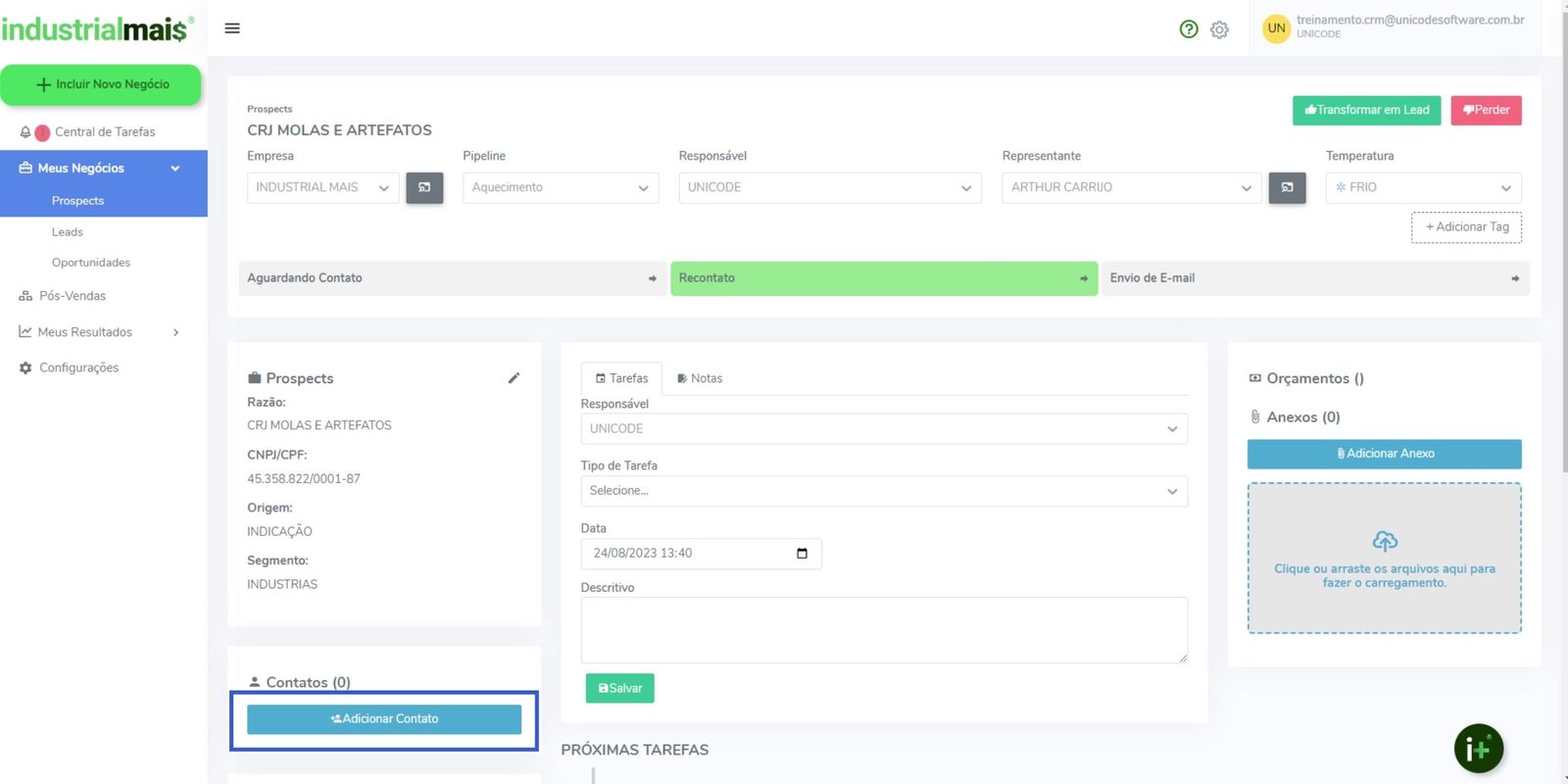
Task: Click the help question mark icon
Action: coord(1189,29)
